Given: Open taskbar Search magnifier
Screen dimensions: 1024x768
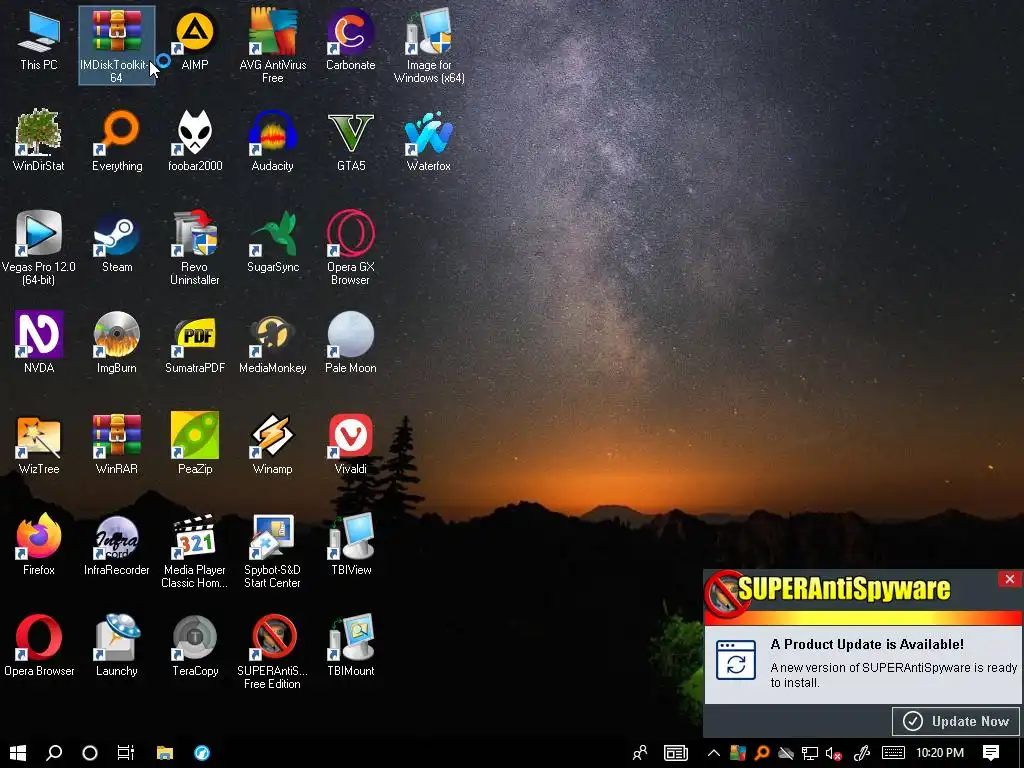Looking at the screenshot, I should (x=54, y=753).
